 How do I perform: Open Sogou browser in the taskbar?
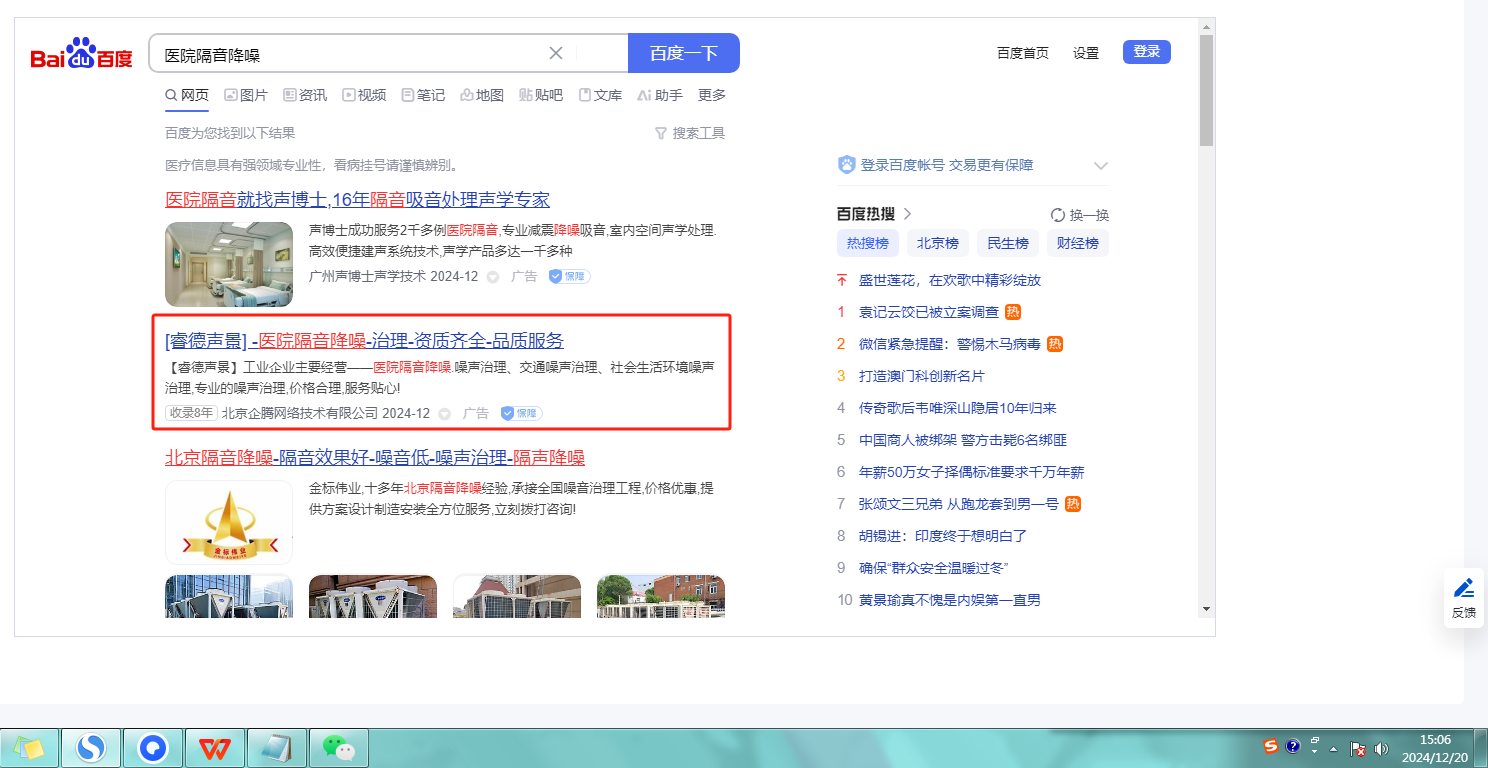click(x=91, y=747)
